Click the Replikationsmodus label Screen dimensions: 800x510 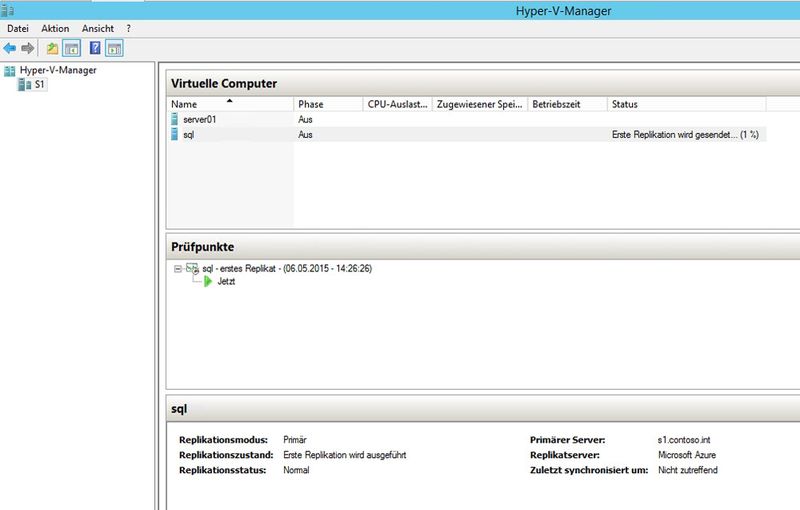(223, 440)
